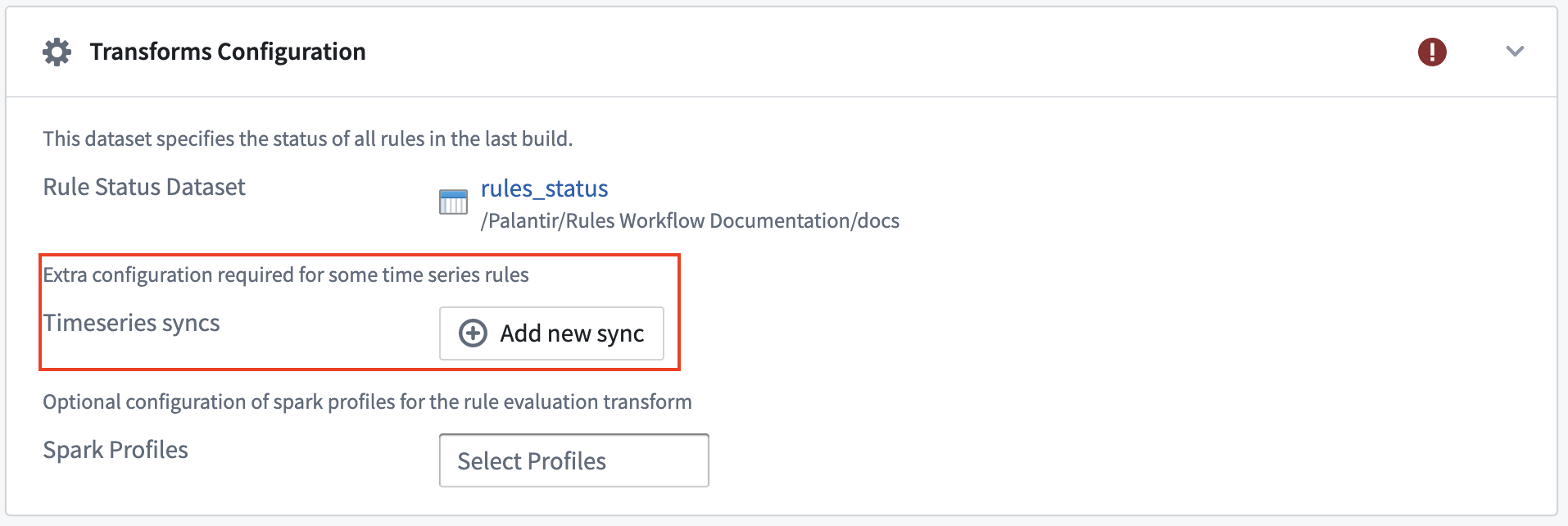Click the Rule Status Dataset label

click(144, 187)
